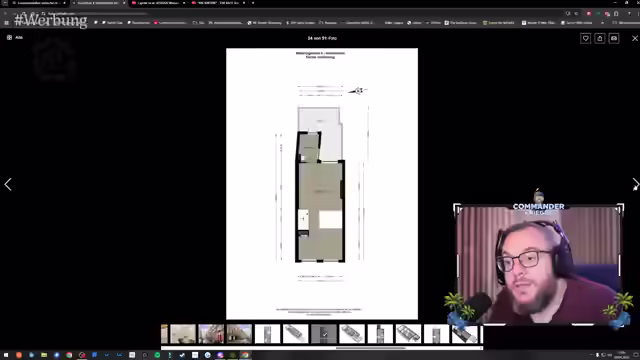The width and height of the screenshot is (640, 360).
Task: Click the large floor plan image
Action: pyautogui.click(x=322, y=184)
